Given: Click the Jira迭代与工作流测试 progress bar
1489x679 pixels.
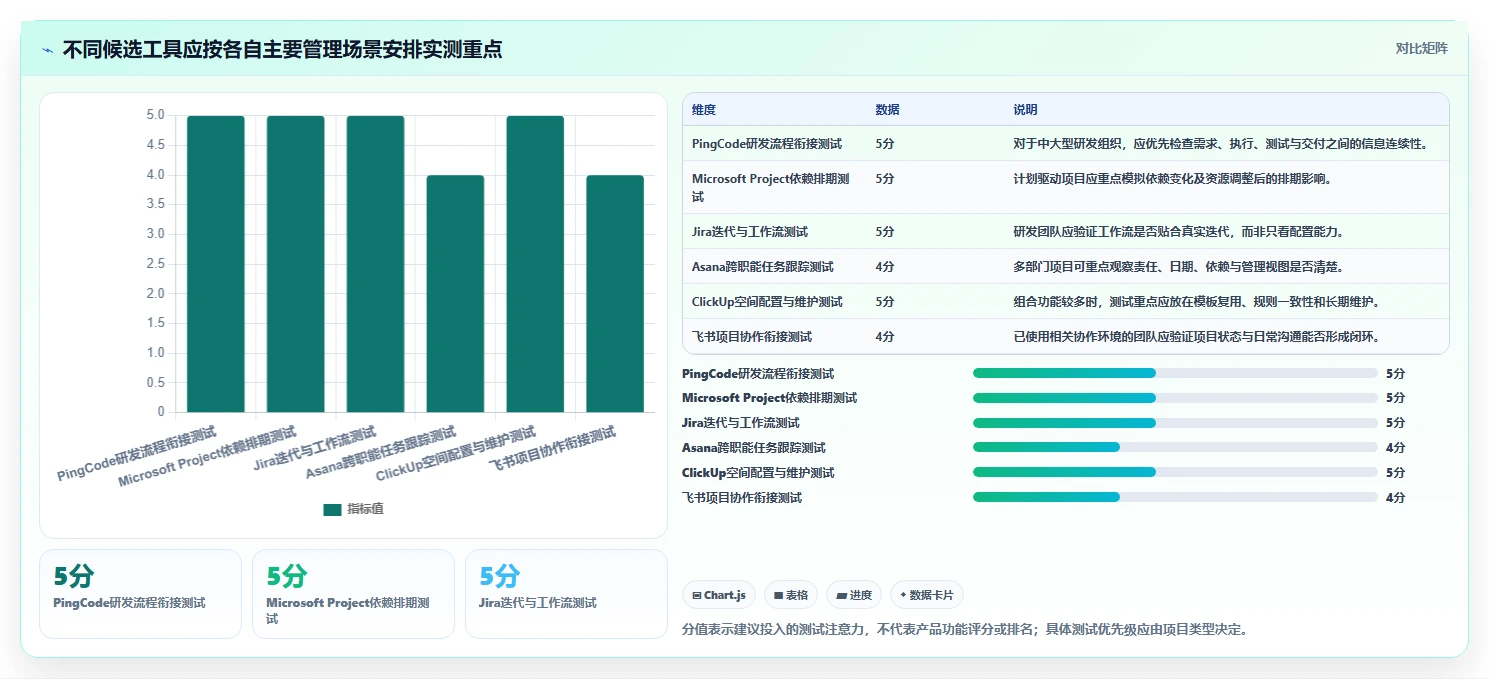Looking at the screenshot, I should point(1175,423).
